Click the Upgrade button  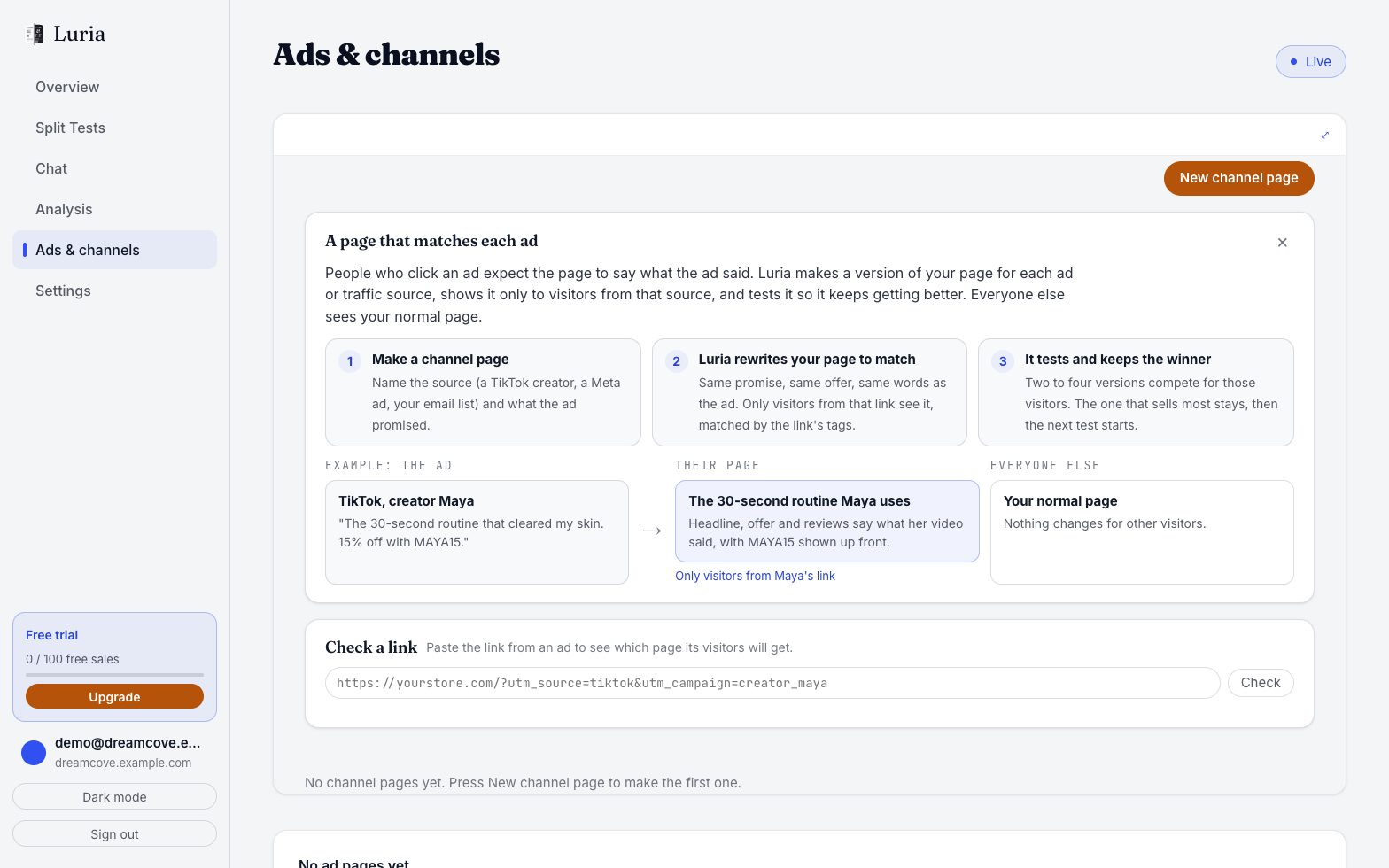[114, 697]
